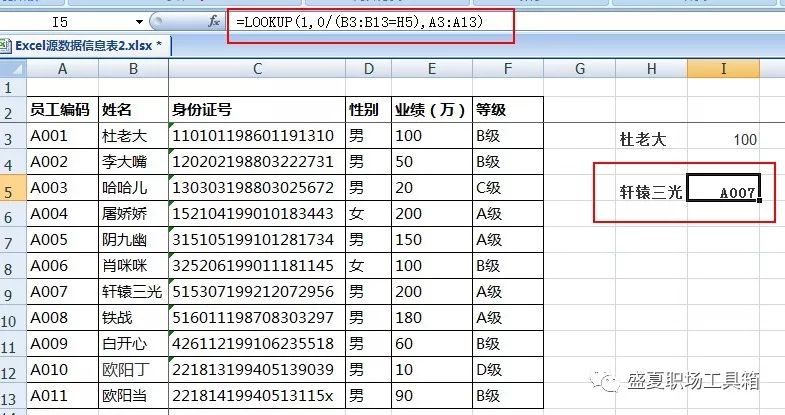The image size is (785, 415).
Task: Select highlighted row 5 header
Action: (13, 188)
